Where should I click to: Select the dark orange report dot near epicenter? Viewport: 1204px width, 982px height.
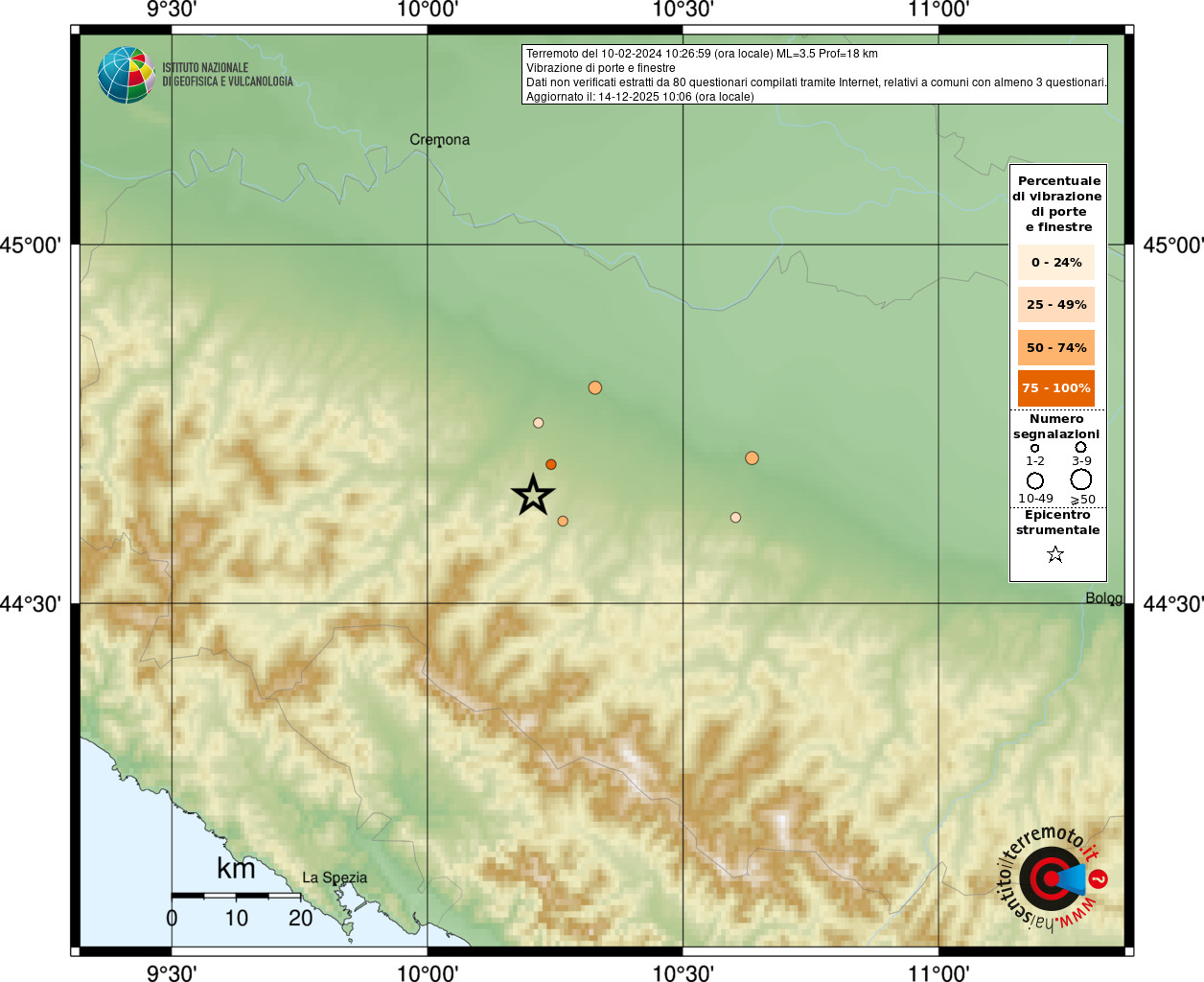551,464
